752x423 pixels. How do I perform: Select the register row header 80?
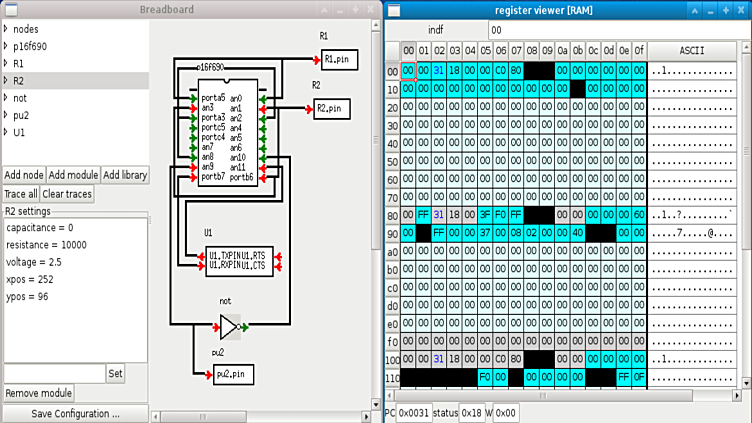(x=392, y=214)
